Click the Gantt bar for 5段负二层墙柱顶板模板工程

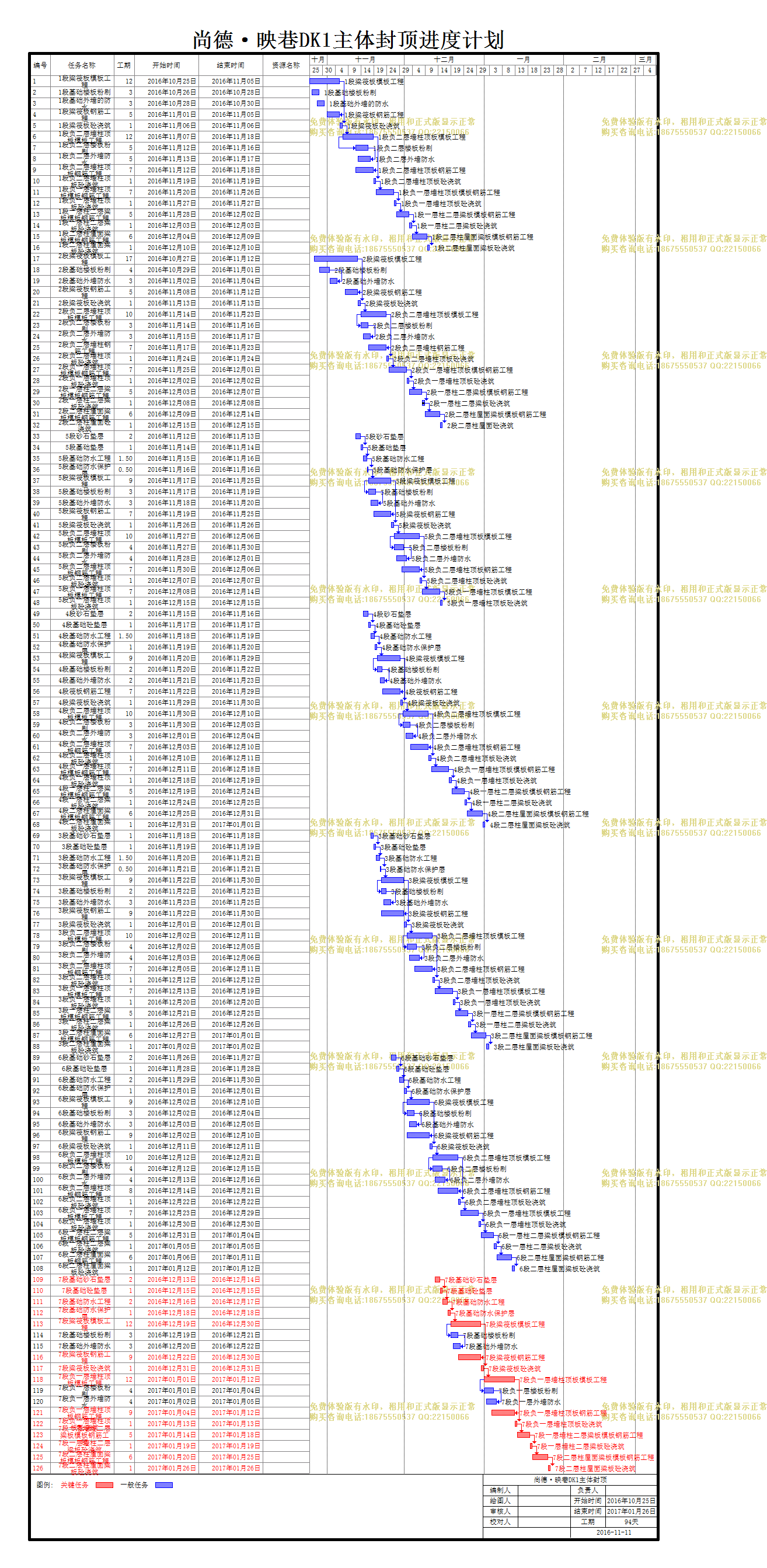(x=407, y=536)
